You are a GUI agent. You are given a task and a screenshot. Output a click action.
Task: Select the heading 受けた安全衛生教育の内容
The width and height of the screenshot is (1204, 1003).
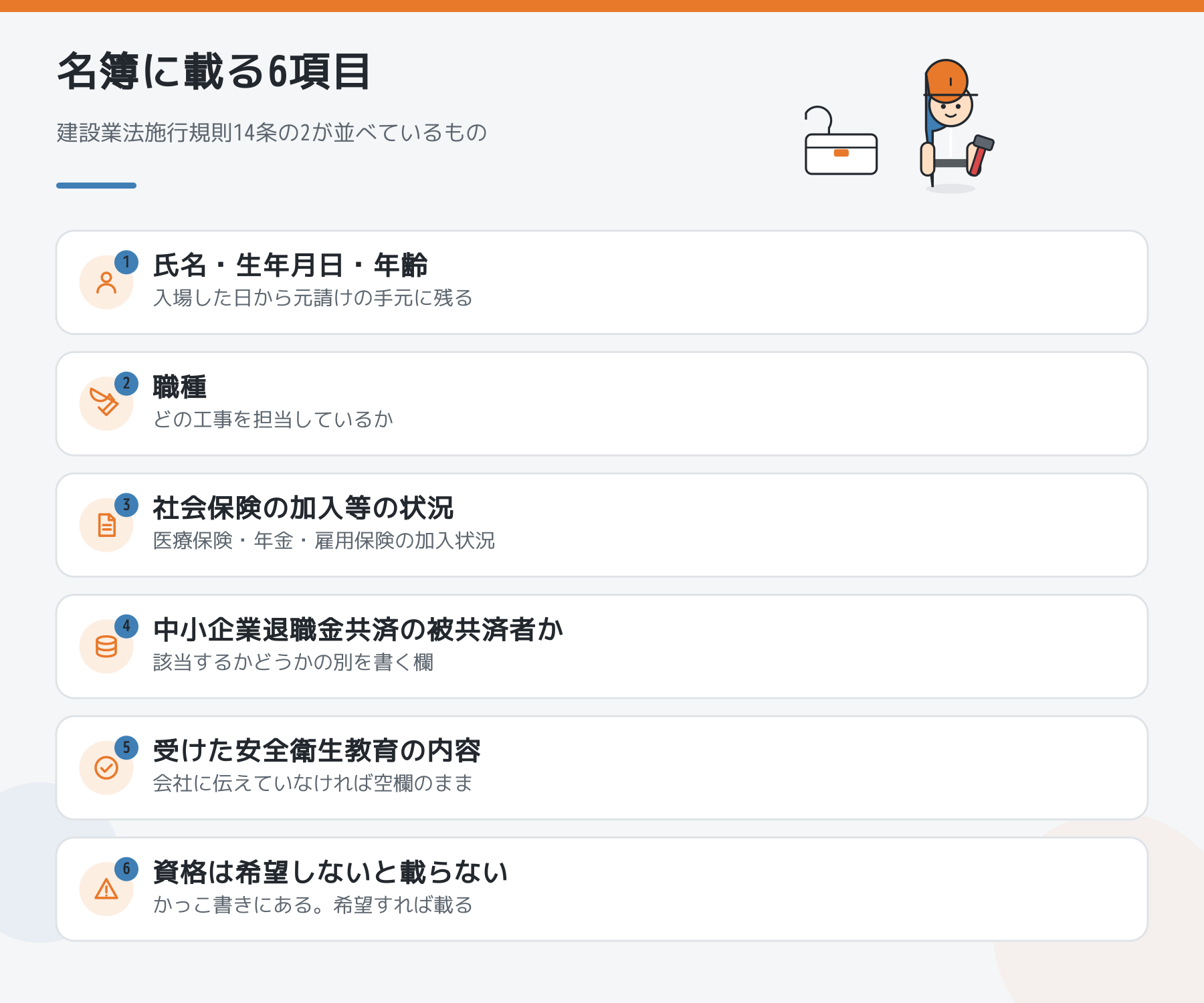[x=317, y=751]
